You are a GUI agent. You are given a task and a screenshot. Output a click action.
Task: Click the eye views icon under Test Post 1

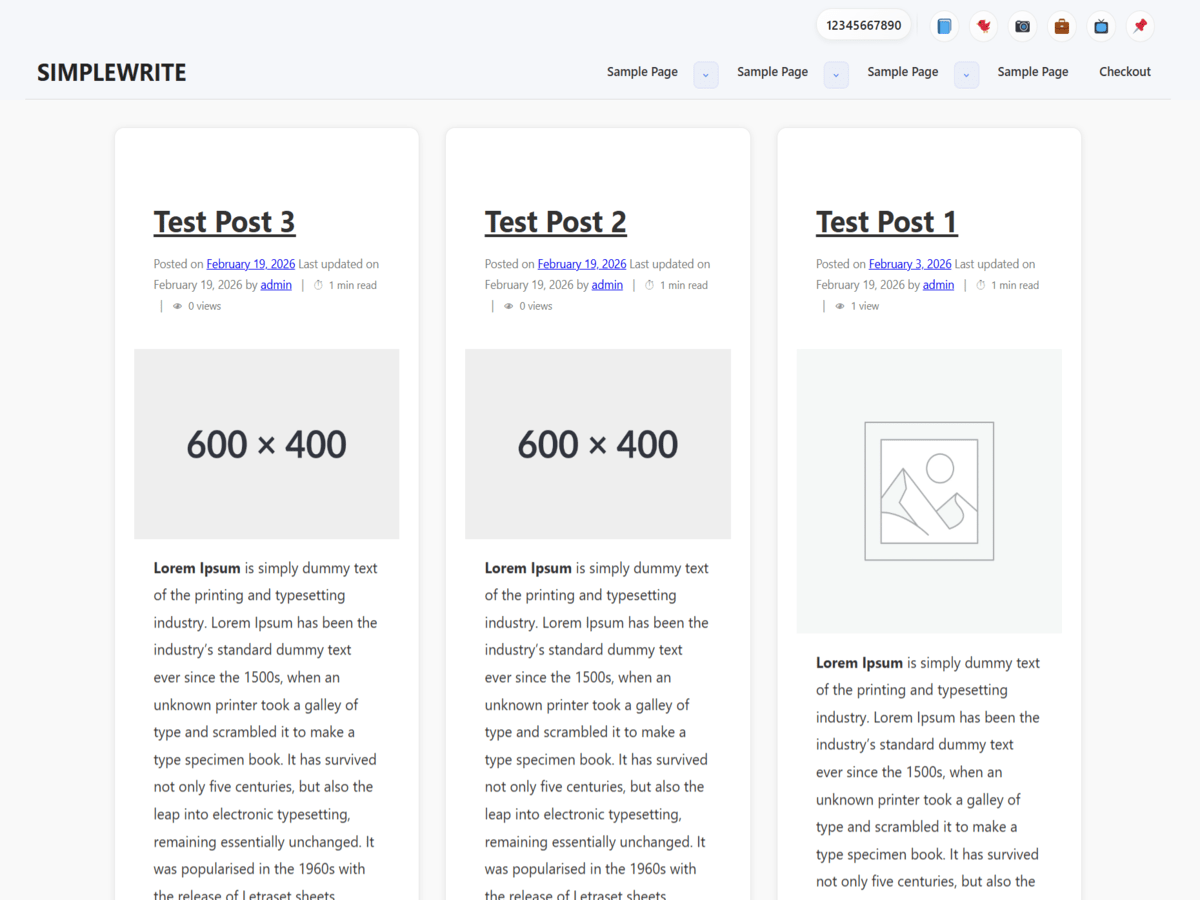(x=840, y=306)
